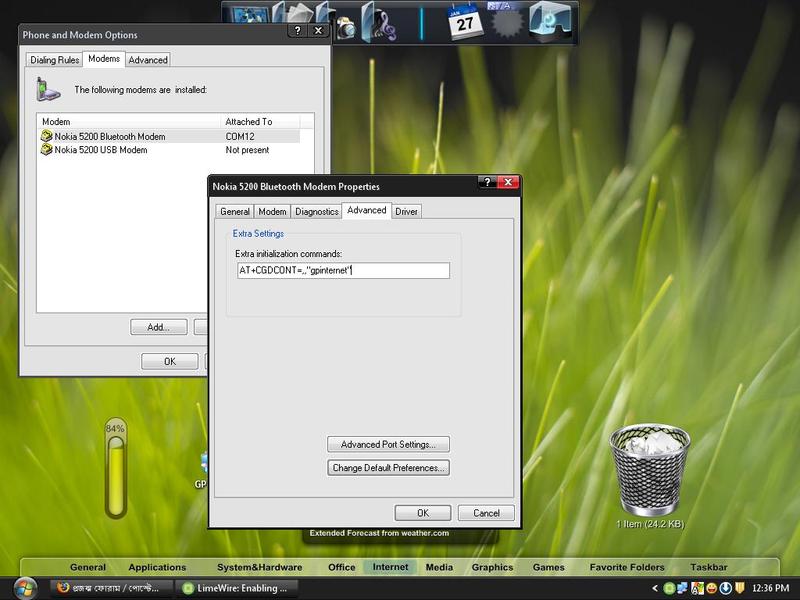
Task: Open the Driver tab
Action: [x=406, y=211]
